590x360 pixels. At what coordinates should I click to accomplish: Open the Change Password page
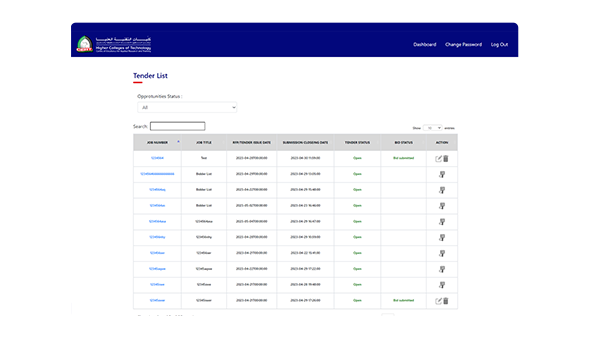(464, 44)
